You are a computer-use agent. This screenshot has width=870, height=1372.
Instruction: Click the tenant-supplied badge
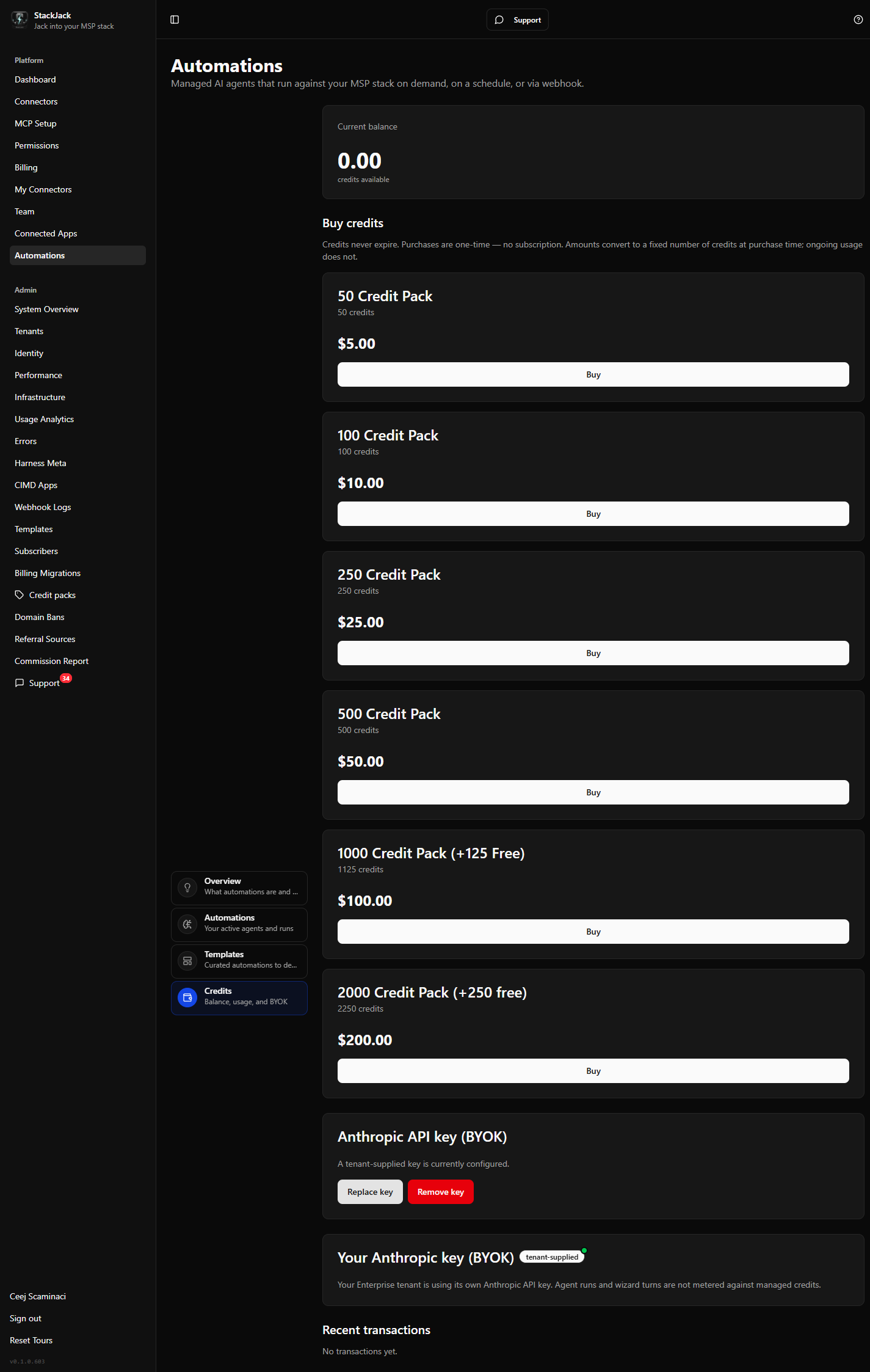tap(552, 1257)
